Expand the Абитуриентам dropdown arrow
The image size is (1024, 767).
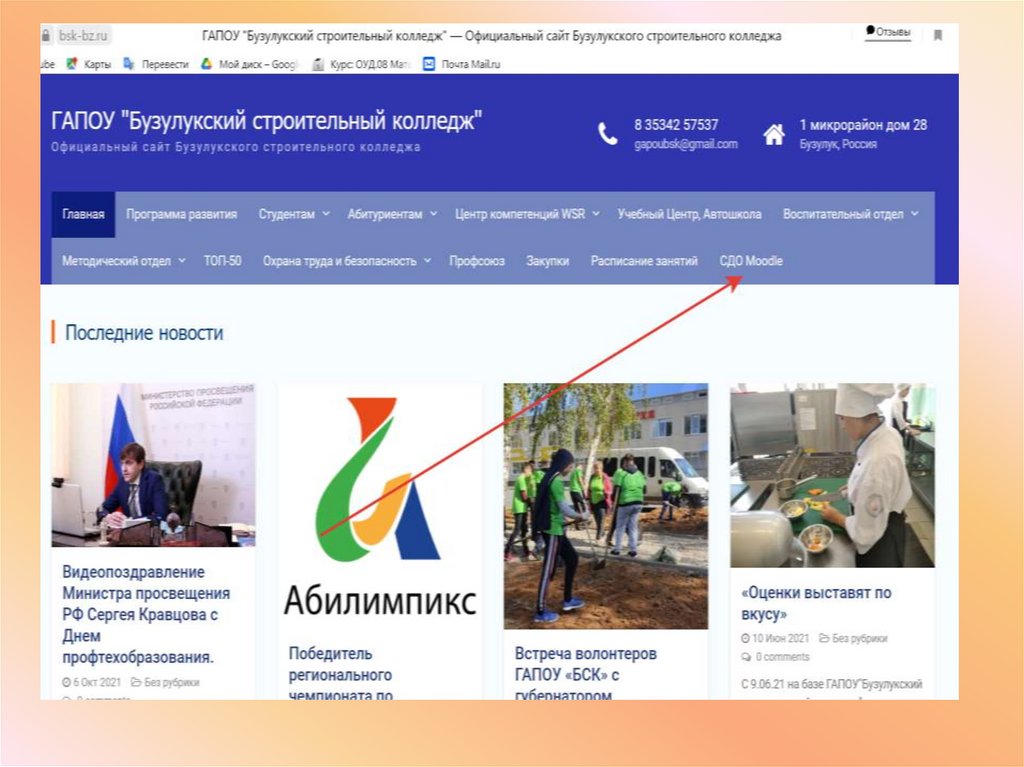(433, 214)
